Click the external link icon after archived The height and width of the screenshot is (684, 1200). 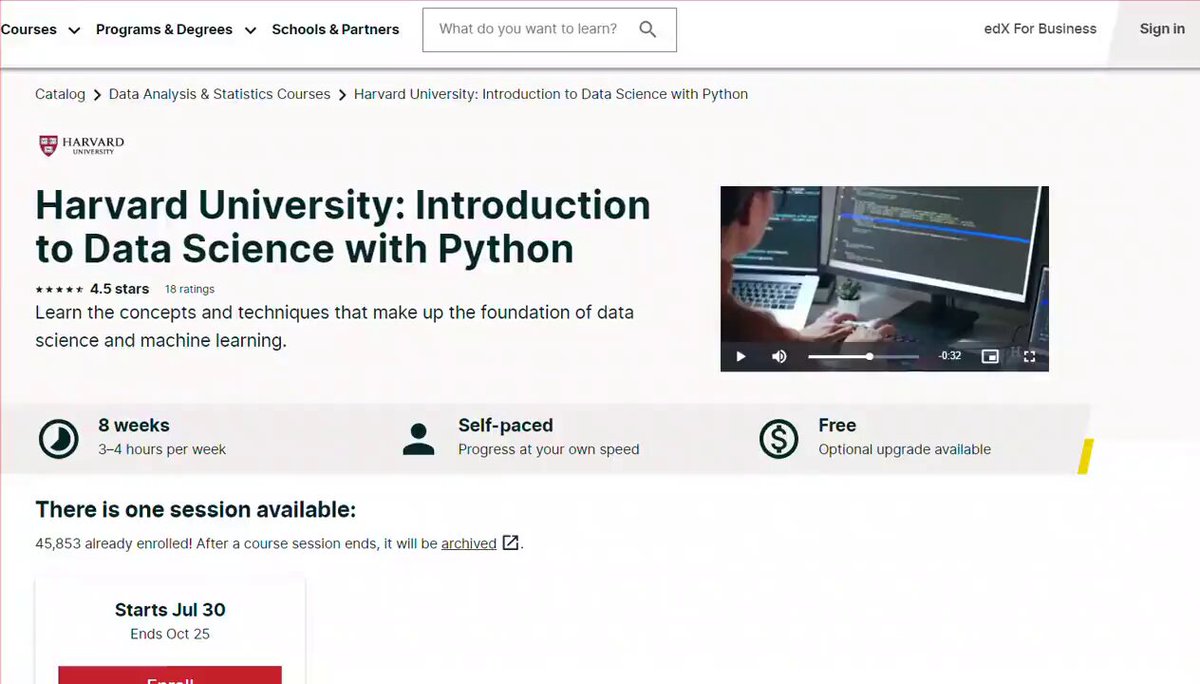click(x=510, y=543)
